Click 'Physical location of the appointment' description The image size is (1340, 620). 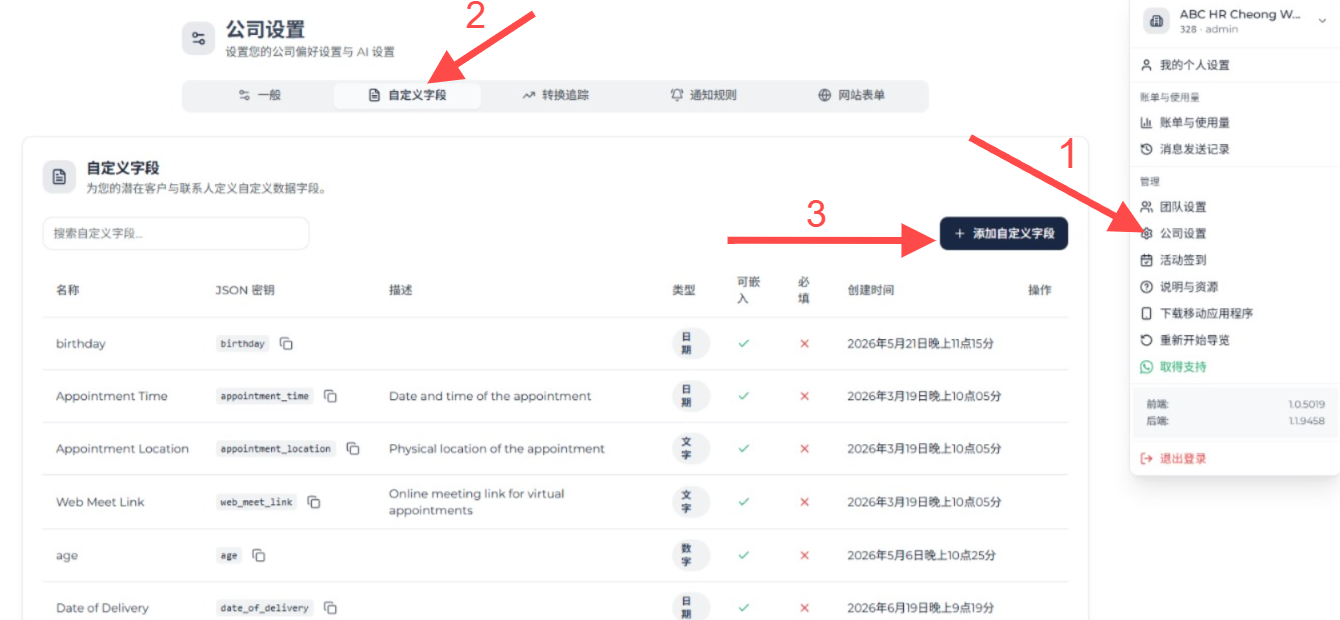pyautogui.click(x=497, y=449)
